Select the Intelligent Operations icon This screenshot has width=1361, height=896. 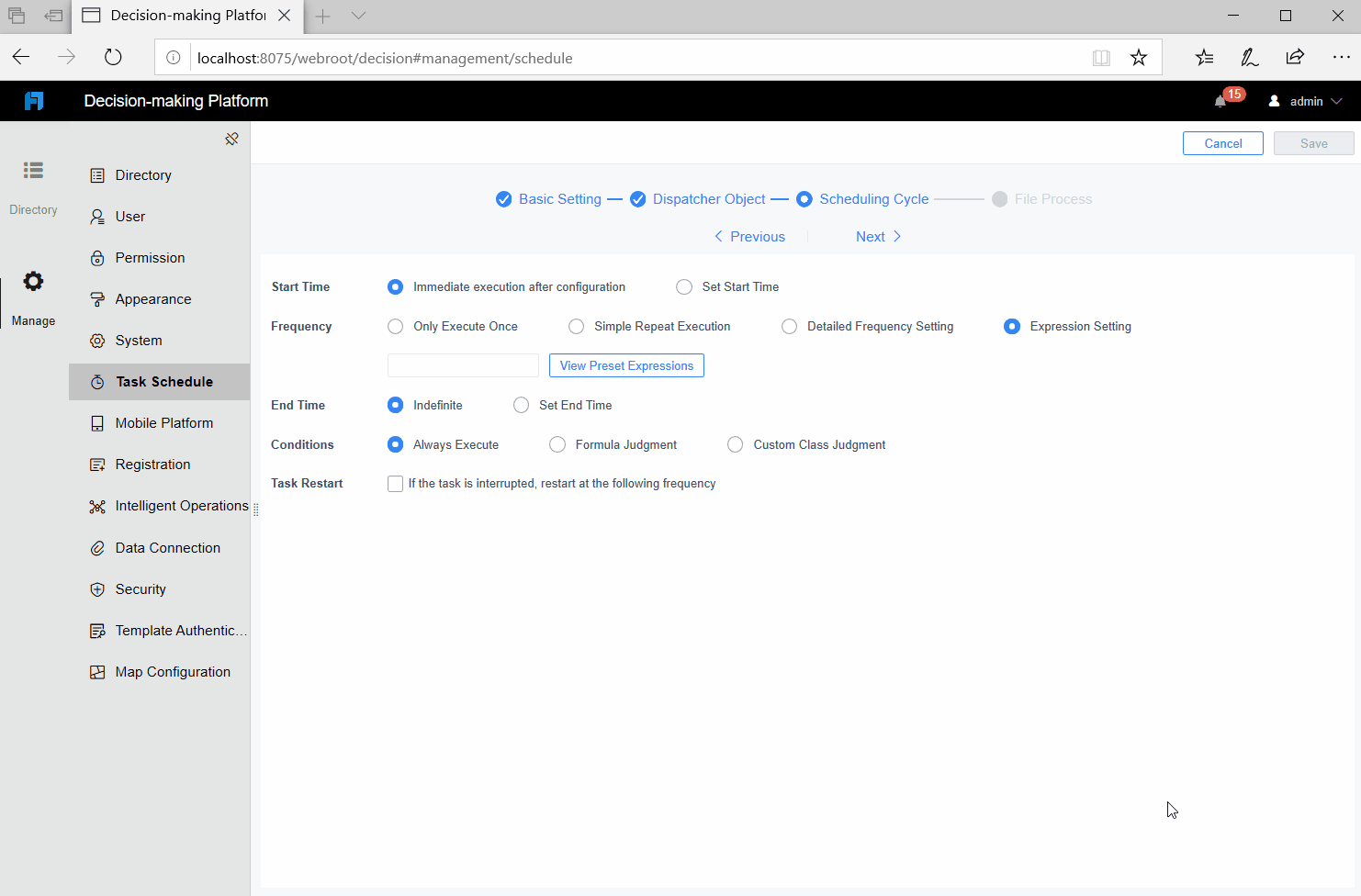97,506
